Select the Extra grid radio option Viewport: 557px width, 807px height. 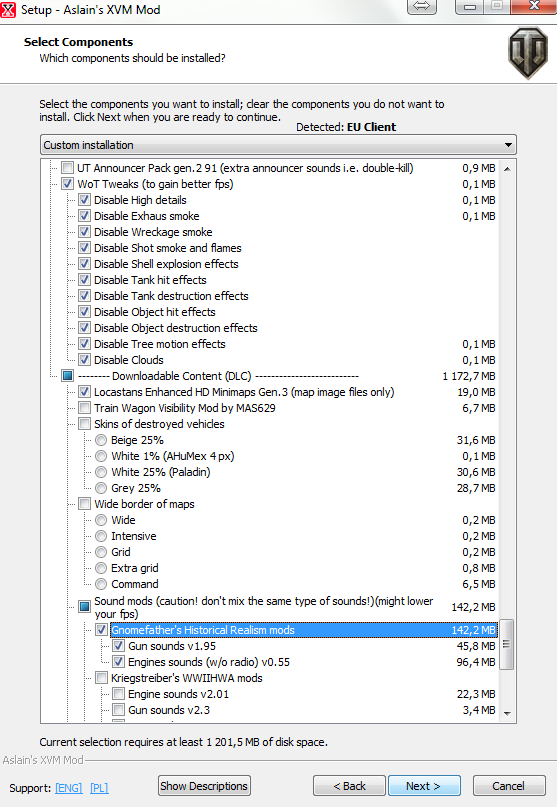(101, 567)
